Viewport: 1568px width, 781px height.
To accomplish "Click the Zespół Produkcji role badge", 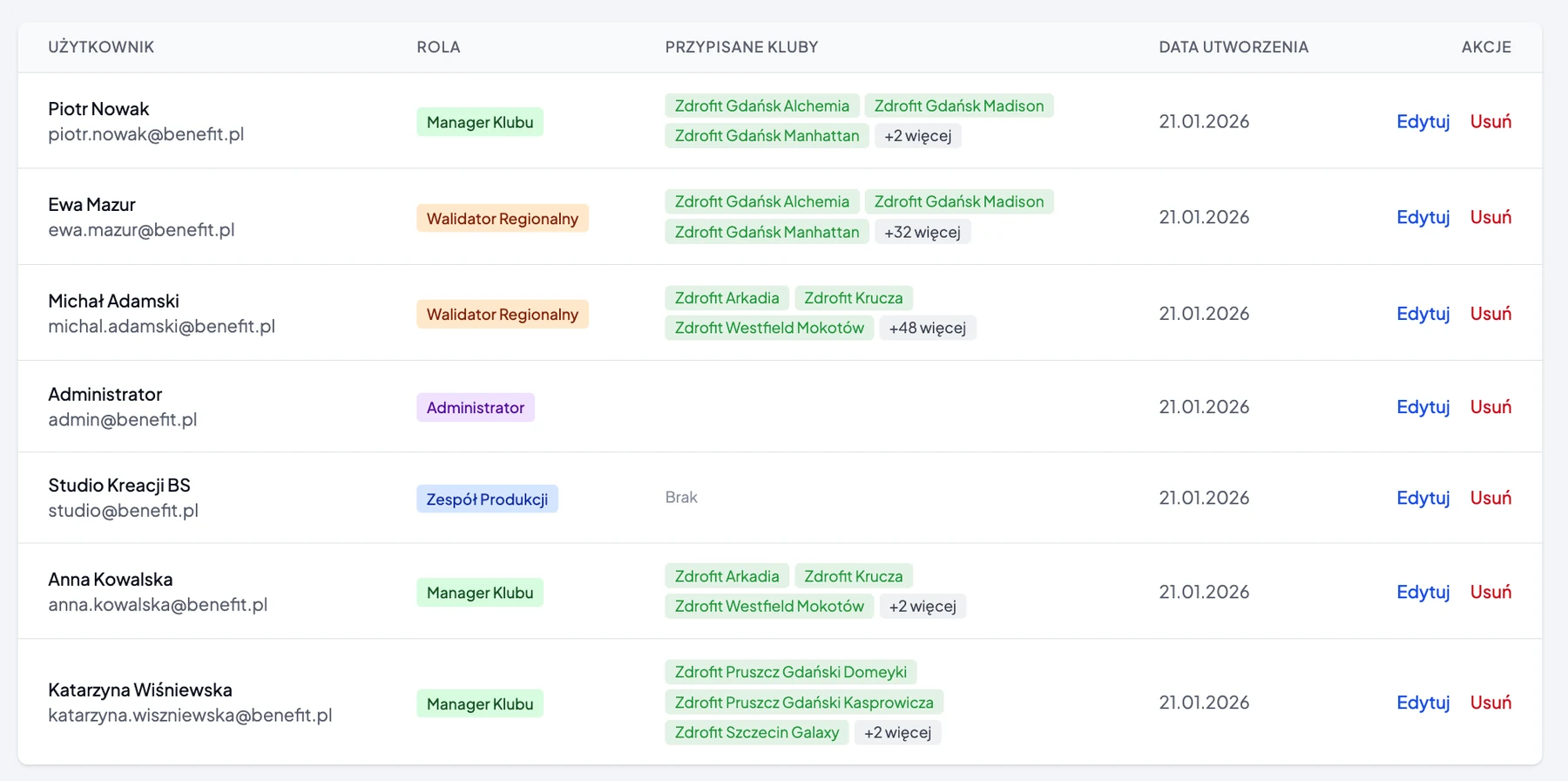I will click(487, 499).
